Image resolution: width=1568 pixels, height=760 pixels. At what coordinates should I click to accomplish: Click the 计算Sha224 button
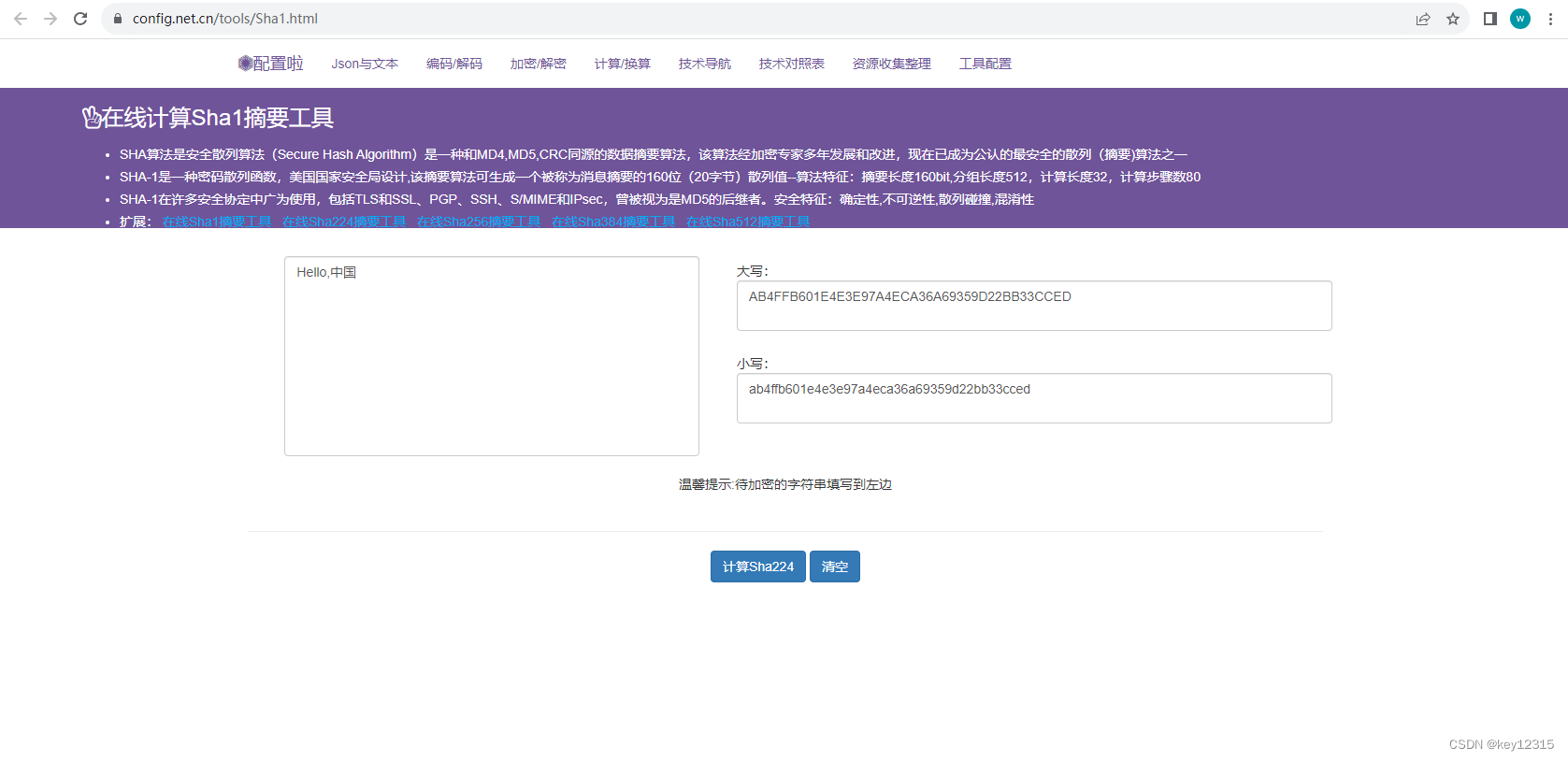(x=758, y=566)
